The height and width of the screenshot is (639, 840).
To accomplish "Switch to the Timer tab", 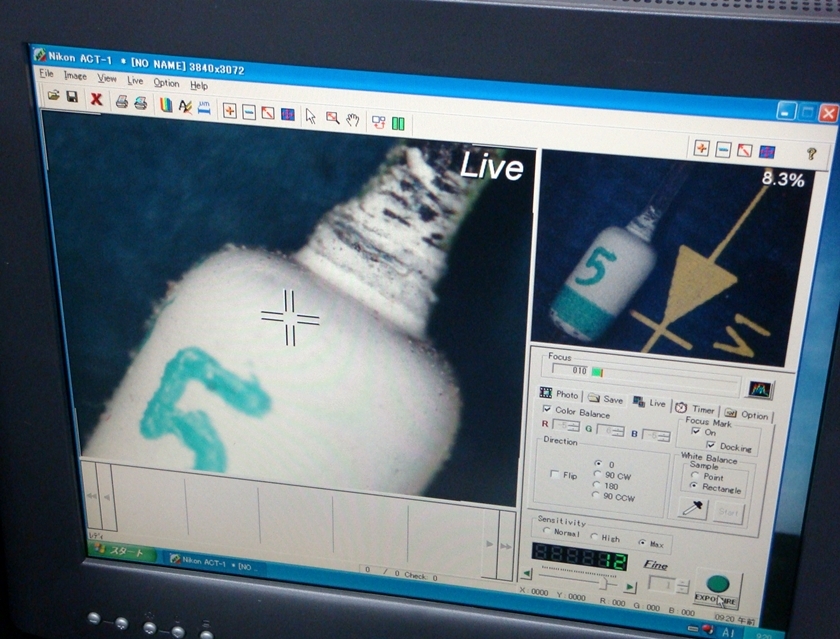I will 695,409.
